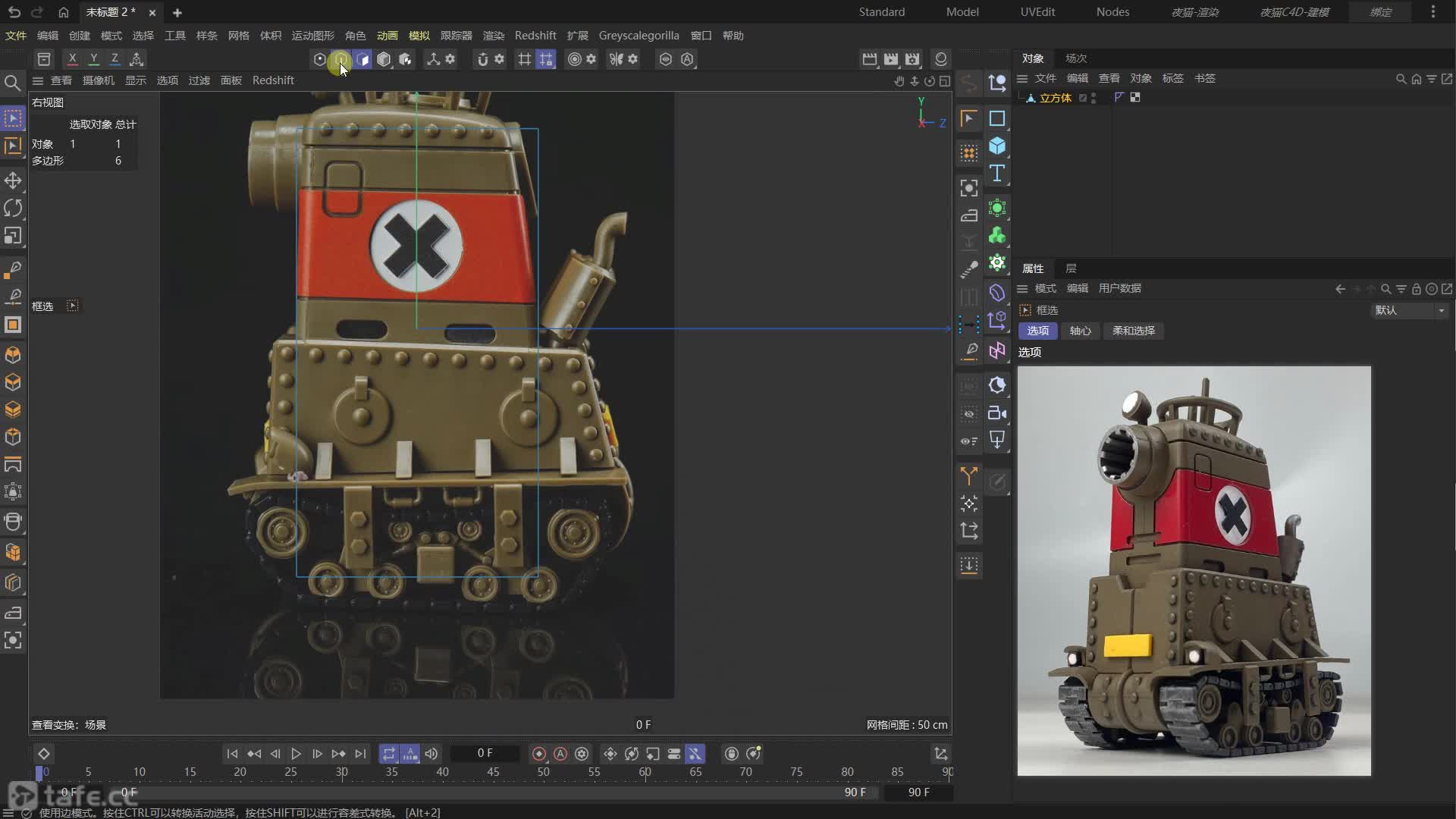Click frame 45 on timeline ruler
The width and height of the screenshot is (1456, 819).
pyautogui.click(x=493, y=772)
